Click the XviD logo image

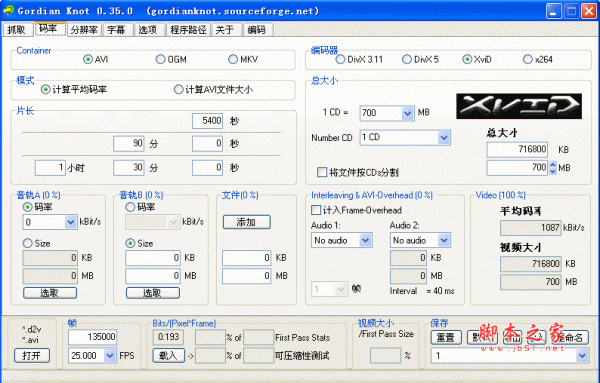coord(519,106)
